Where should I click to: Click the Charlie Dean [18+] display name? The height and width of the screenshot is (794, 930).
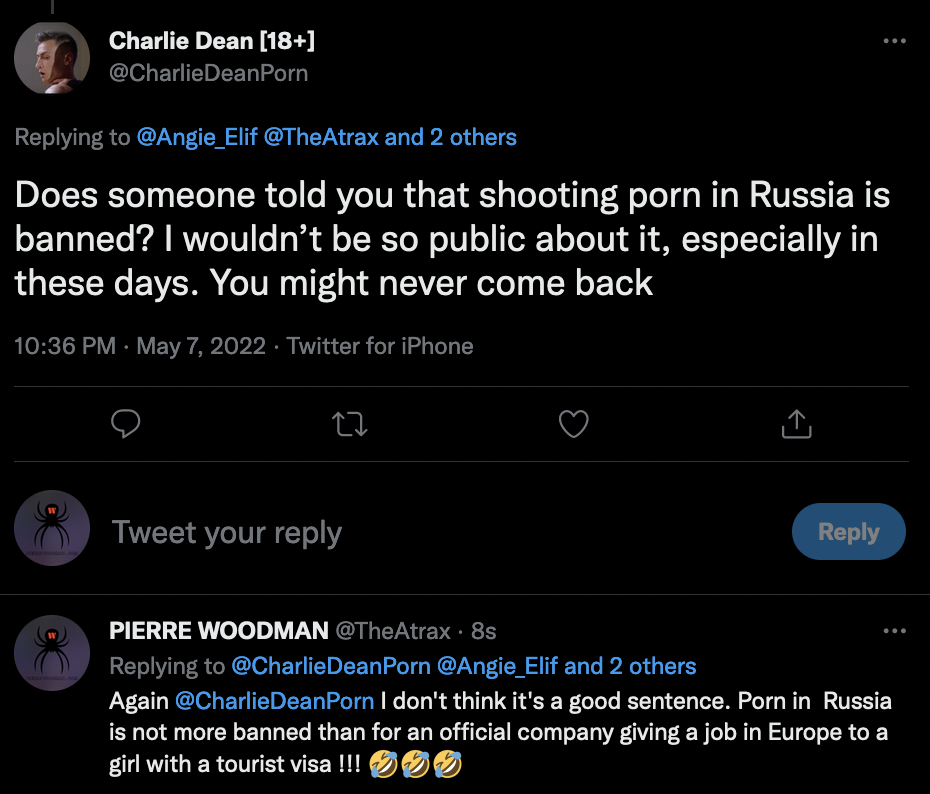tap(212, 42)
